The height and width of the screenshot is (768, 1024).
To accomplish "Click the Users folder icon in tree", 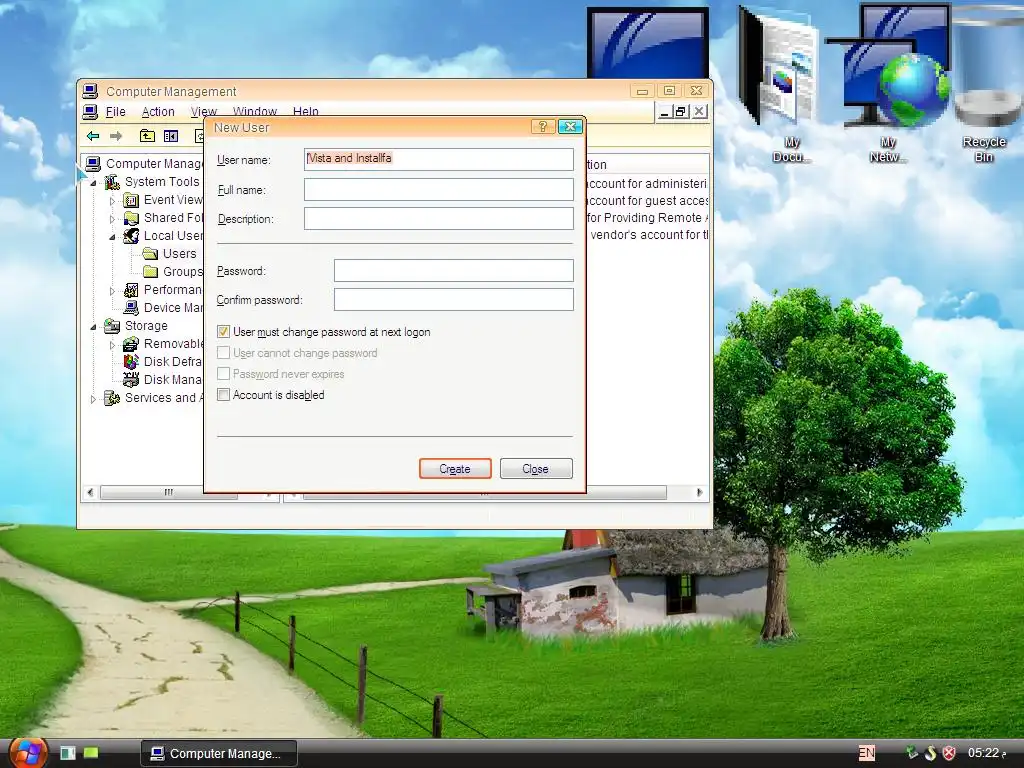I will click(150, 253).
